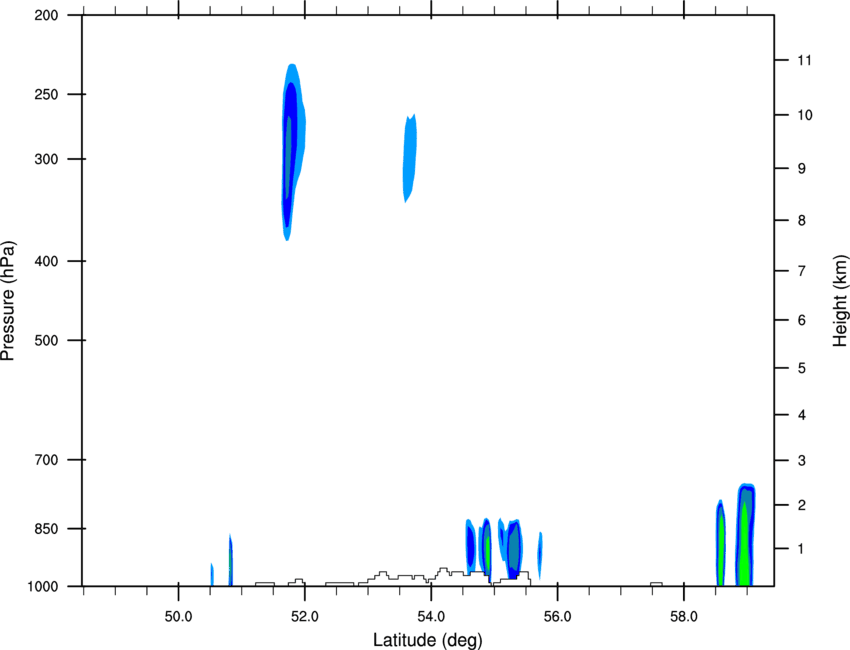Click the teal blob near 55.3 latitude
Image resolution: width=850 pixels, height=650 pixels.
click(512, 548)
